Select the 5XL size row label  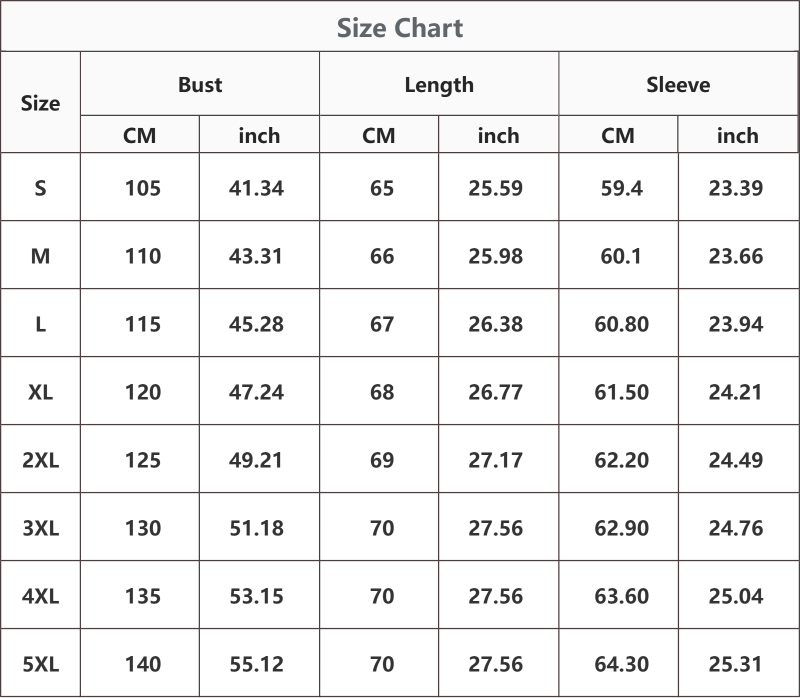pyautogui.click(x=40, y=664)
